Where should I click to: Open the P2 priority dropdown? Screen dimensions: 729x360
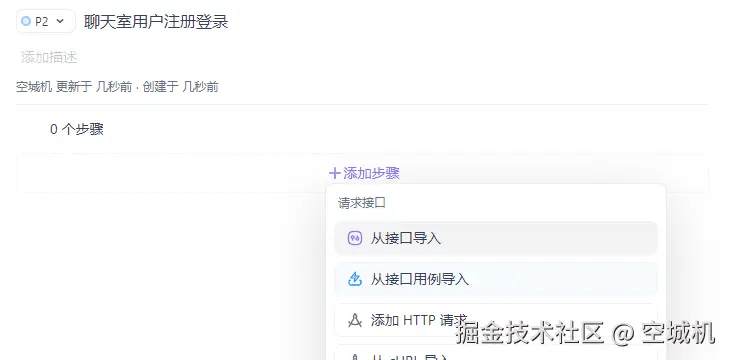pyautogui.click(x=46, y=21)
